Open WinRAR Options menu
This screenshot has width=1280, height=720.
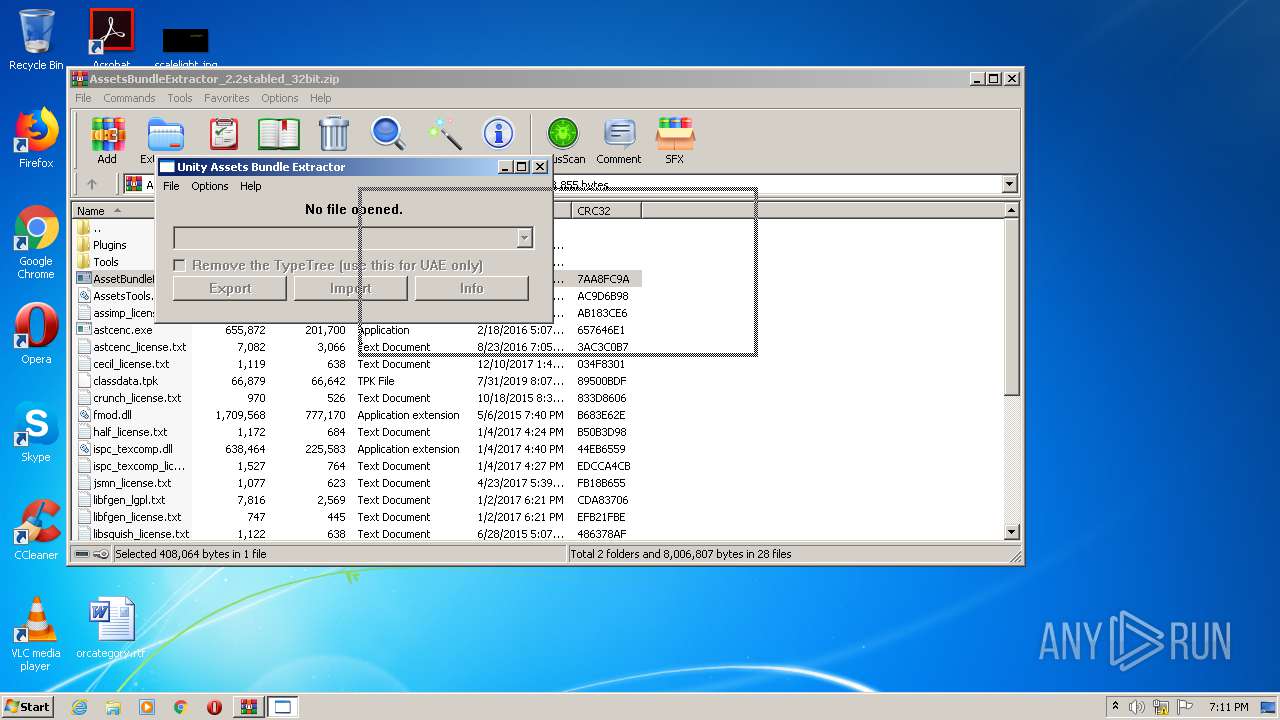(x=280, y=98)
